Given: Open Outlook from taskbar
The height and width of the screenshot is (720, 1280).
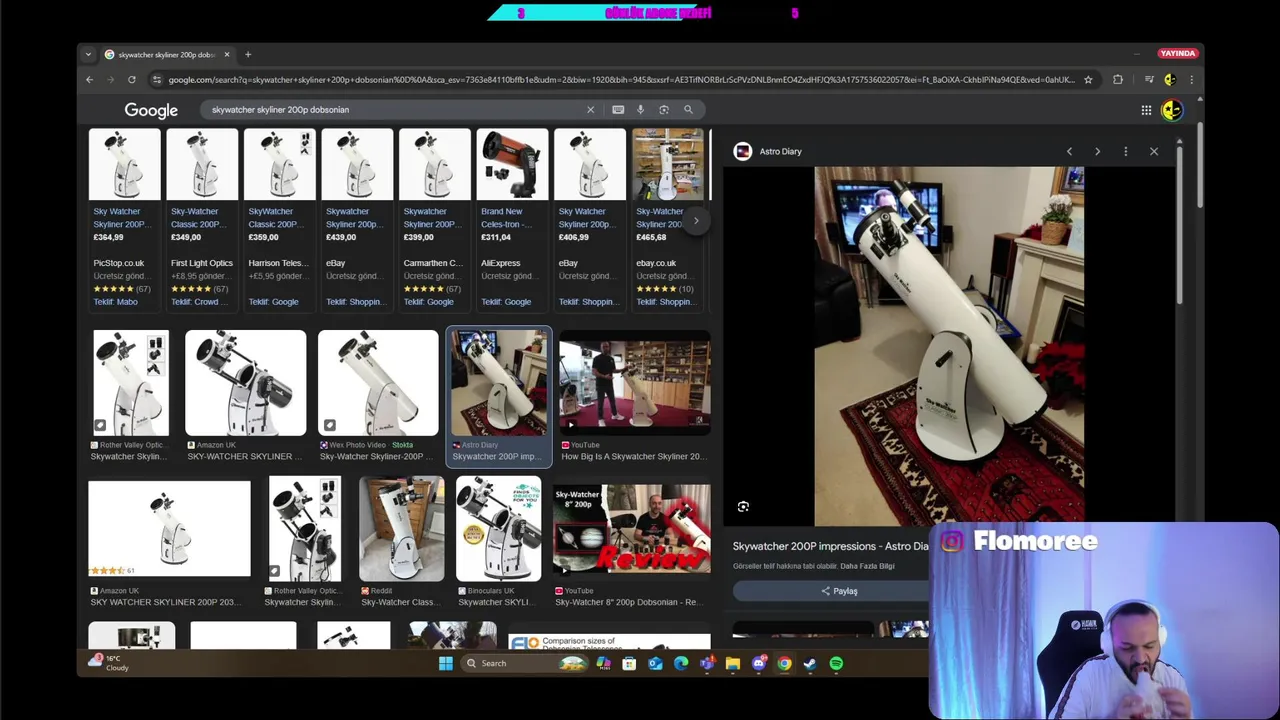Looking at the screenshot, I should click(655, 663).
